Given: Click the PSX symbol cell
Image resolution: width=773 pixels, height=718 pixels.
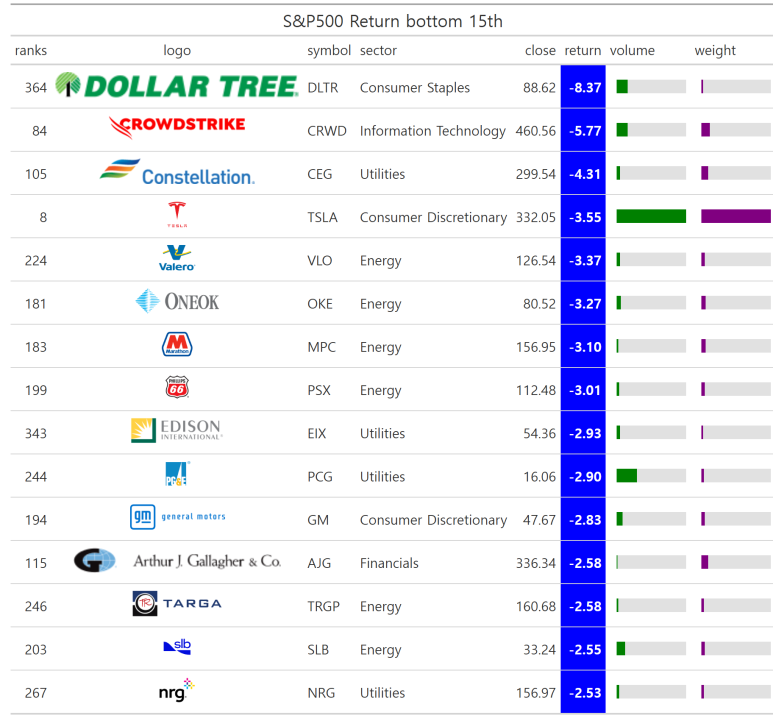Looking at the screenshot, I should (x=318, y=391).
